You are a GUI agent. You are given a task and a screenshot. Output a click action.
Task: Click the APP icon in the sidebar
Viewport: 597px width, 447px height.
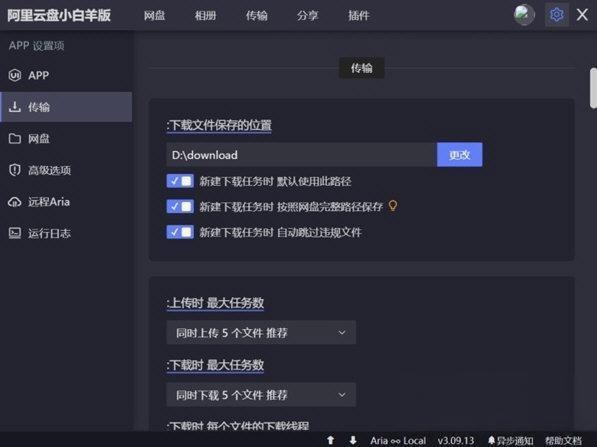click(x=14, y=75)
